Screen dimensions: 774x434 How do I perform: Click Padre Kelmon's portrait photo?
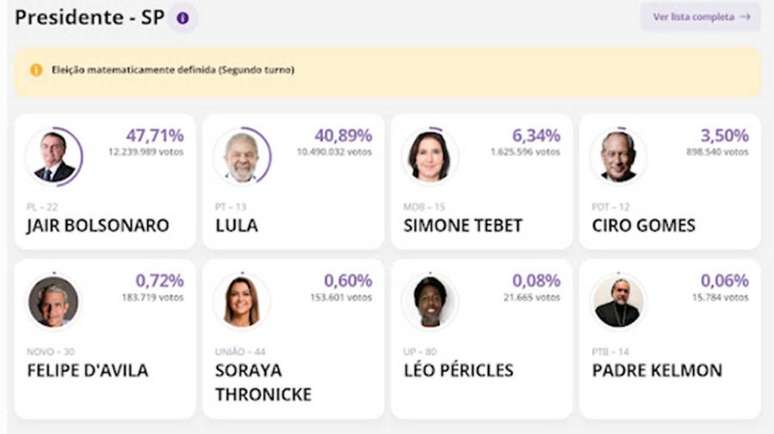tap(619, 302)
